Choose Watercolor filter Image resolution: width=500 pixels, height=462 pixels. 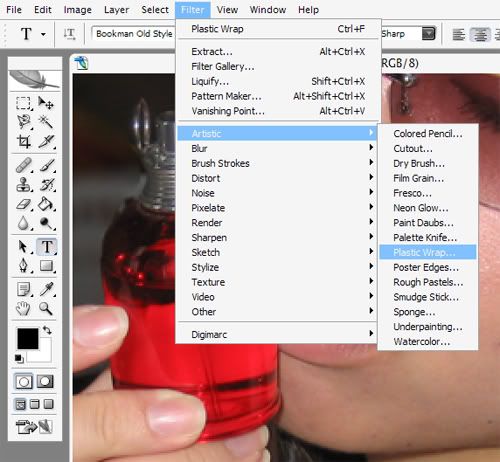428,342
